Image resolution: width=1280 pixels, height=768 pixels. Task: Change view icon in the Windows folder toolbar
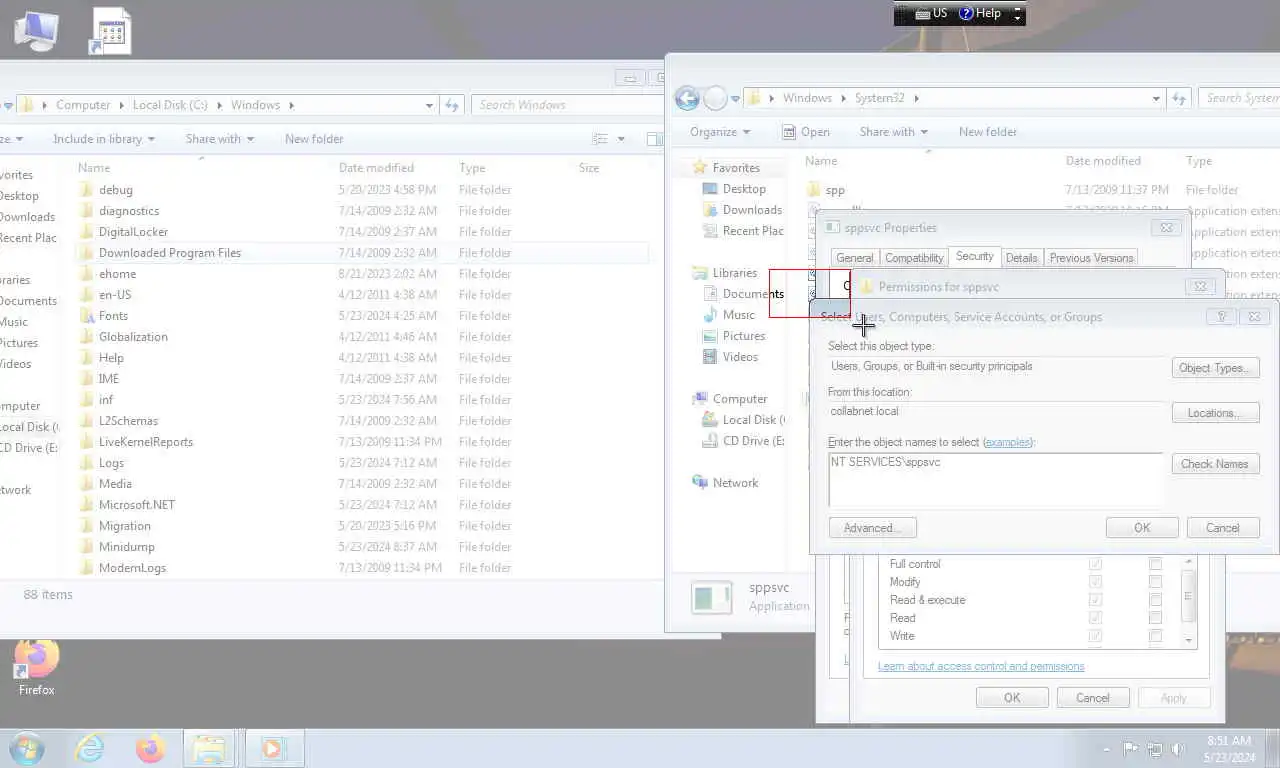(x=600, y=139)
